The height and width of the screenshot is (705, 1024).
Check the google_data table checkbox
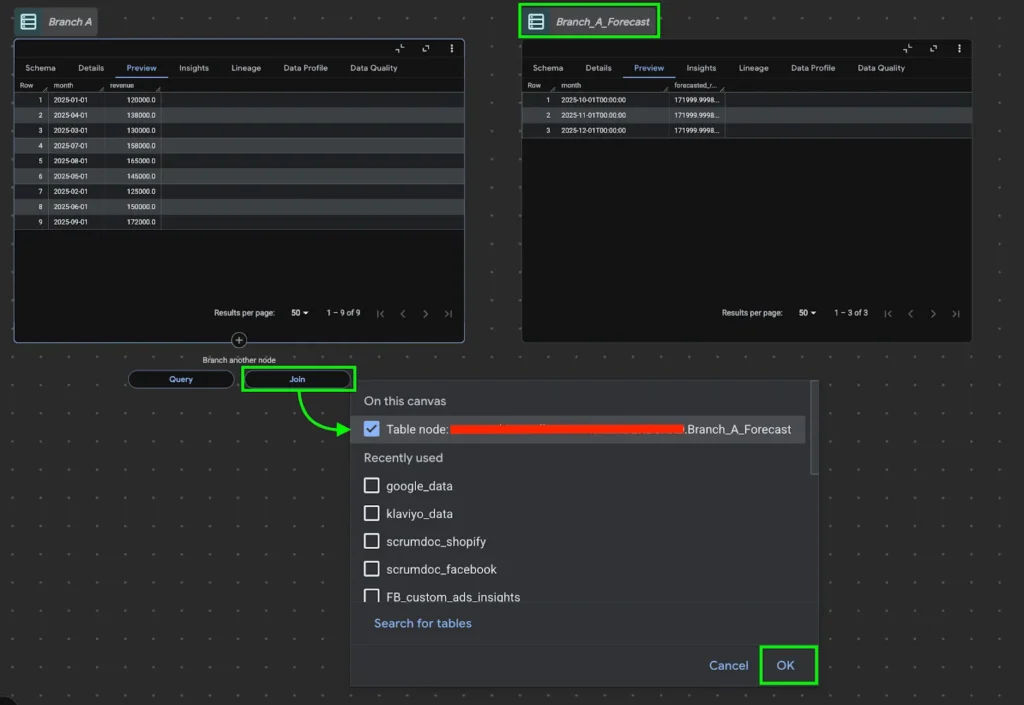point(372,486)
